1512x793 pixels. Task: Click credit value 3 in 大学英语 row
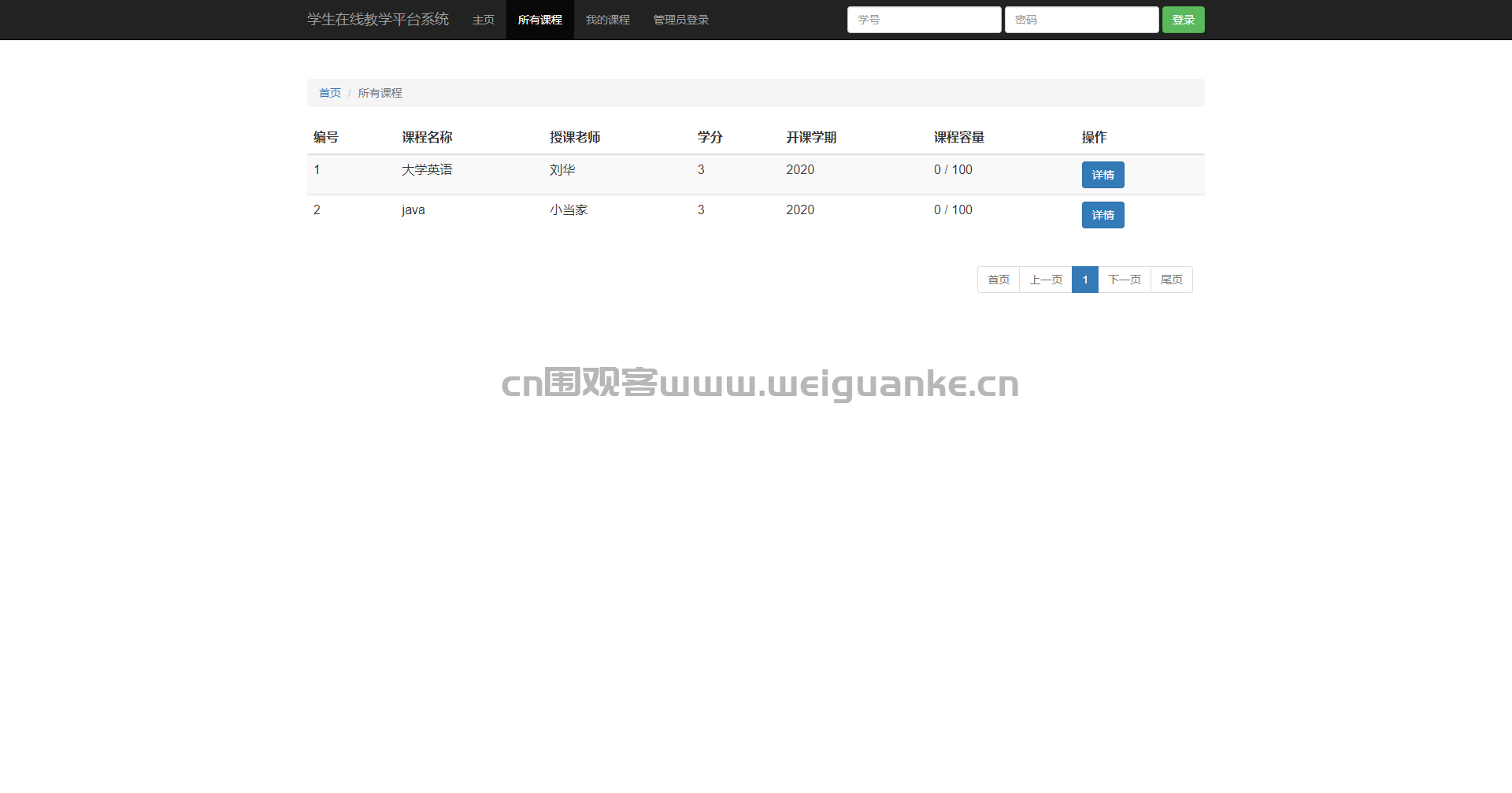point(701,169)
